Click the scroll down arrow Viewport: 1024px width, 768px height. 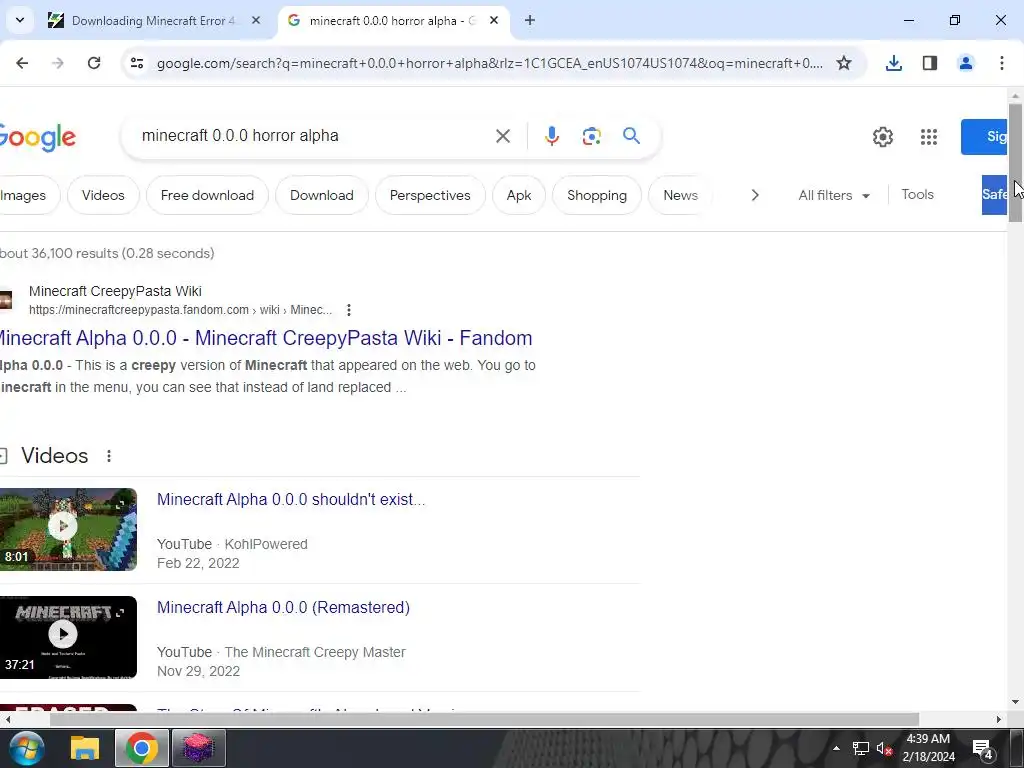point(1015,703)
